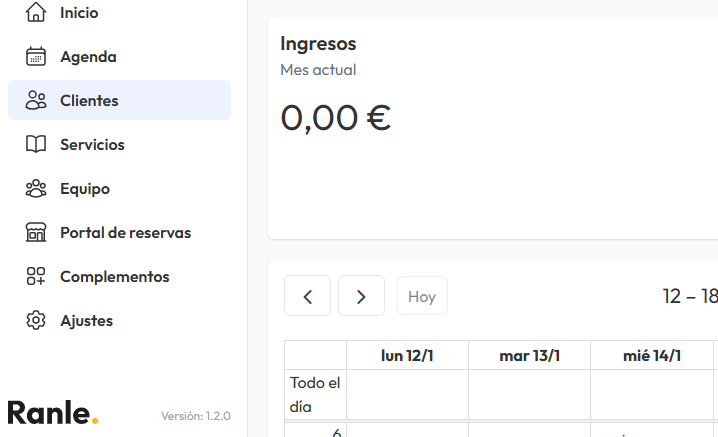Click the Ranle logo
This screenshot has height=437, width=718.
[x=53, y=412]
